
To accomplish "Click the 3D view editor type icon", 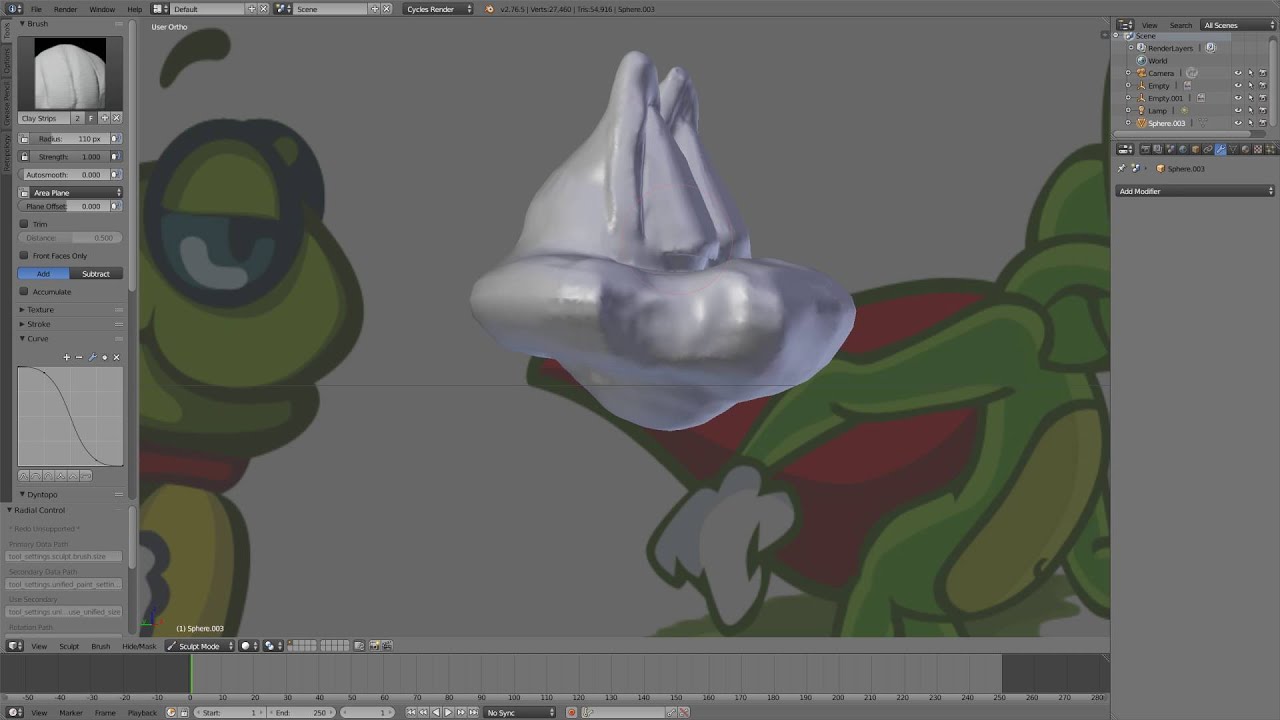I will tap(14, 646).
